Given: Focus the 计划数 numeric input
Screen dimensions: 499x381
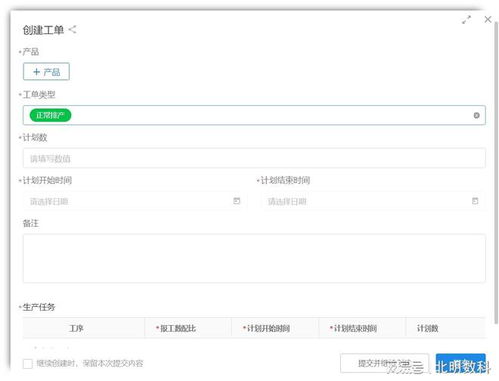Looking at the screenshot, I should click(254, 158).
